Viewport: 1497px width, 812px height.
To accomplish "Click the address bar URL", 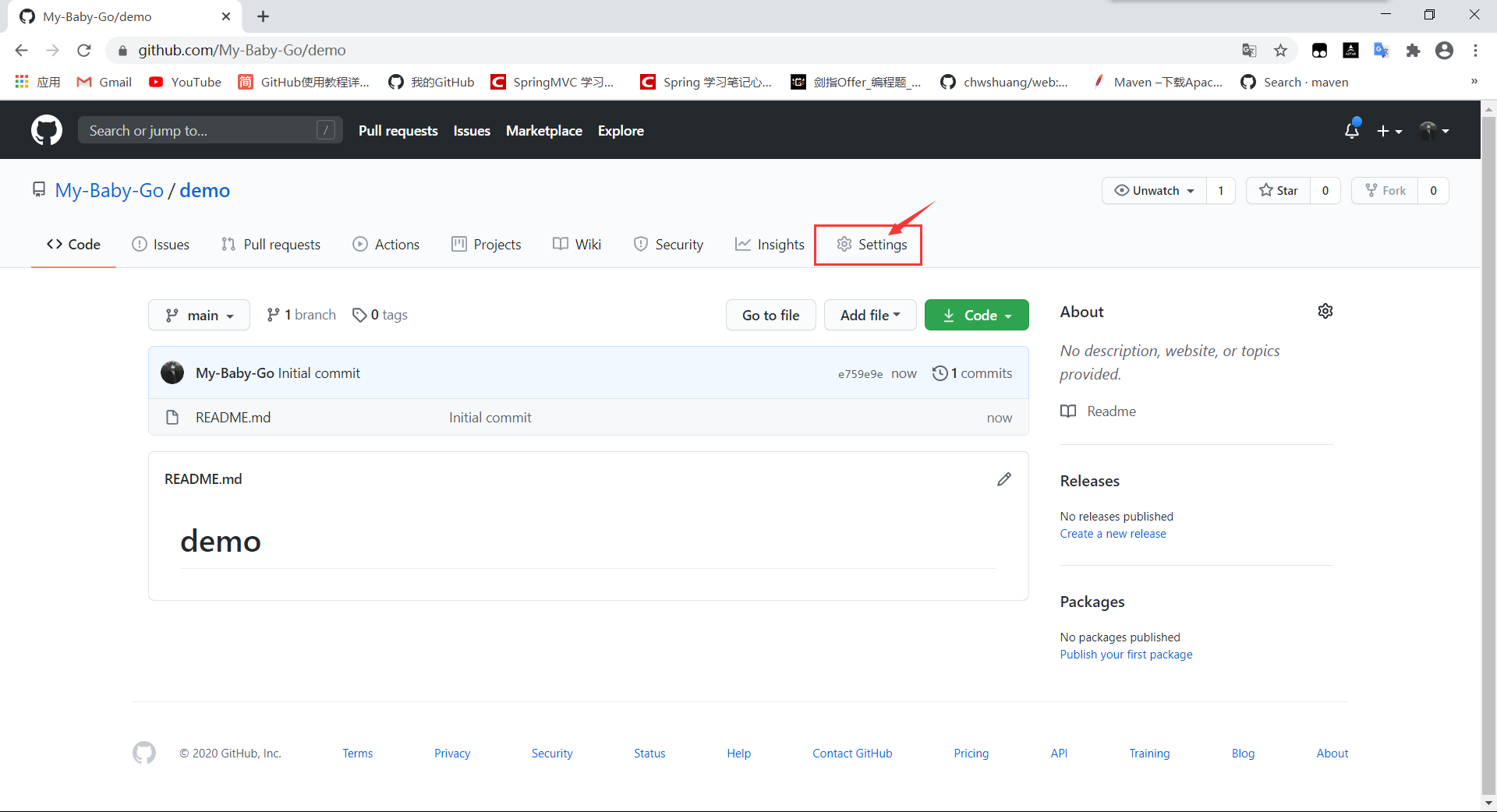I will pyautogui.click(x=242, y=51).
